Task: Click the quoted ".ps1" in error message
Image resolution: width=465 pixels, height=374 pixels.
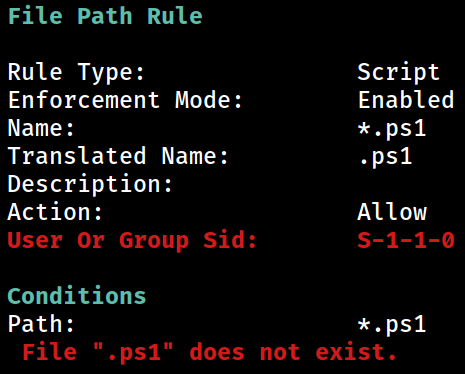Action: point(133,353)
